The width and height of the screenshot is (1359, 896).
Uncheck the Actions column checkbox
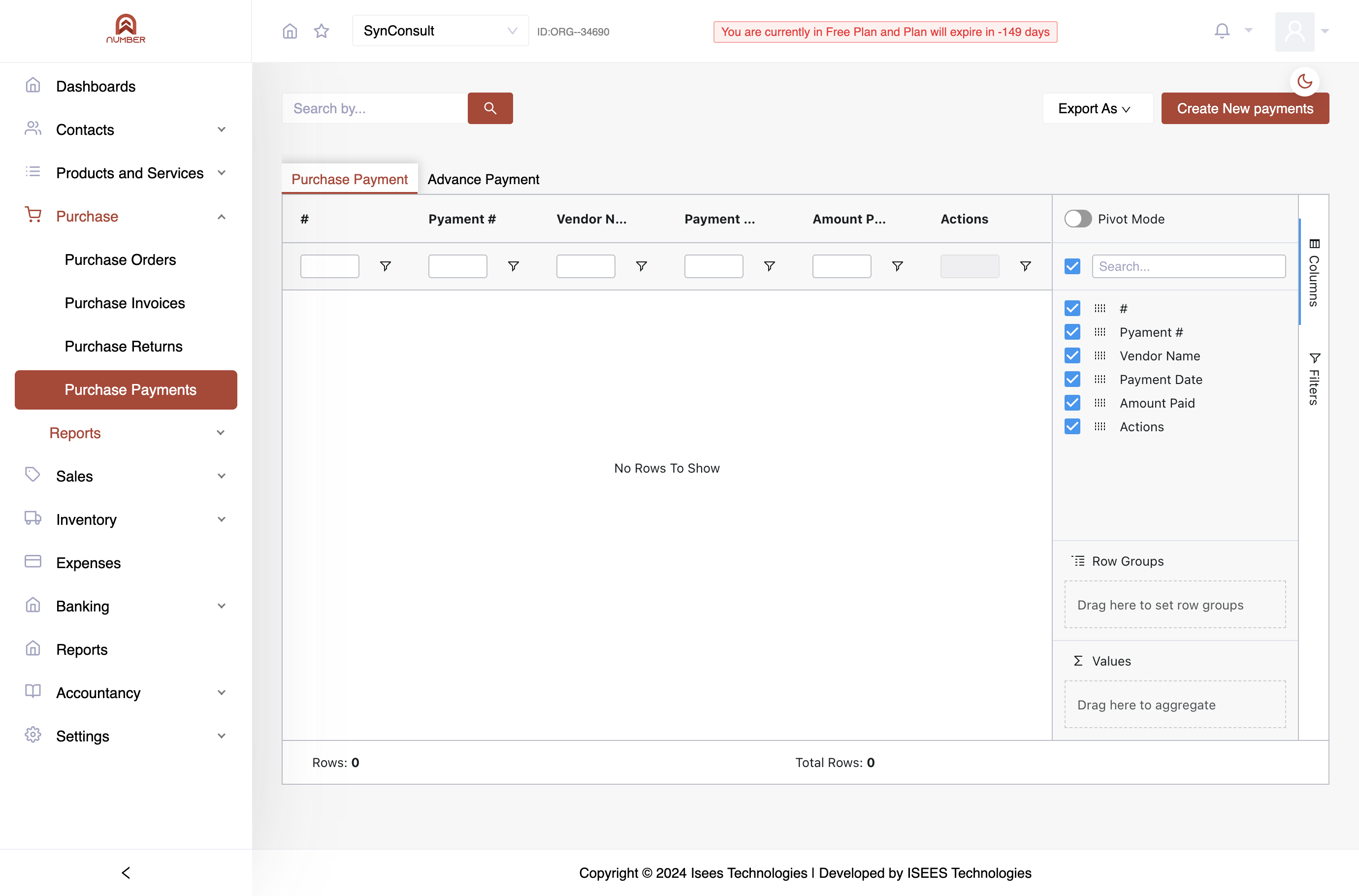[x=1072, y=427]
